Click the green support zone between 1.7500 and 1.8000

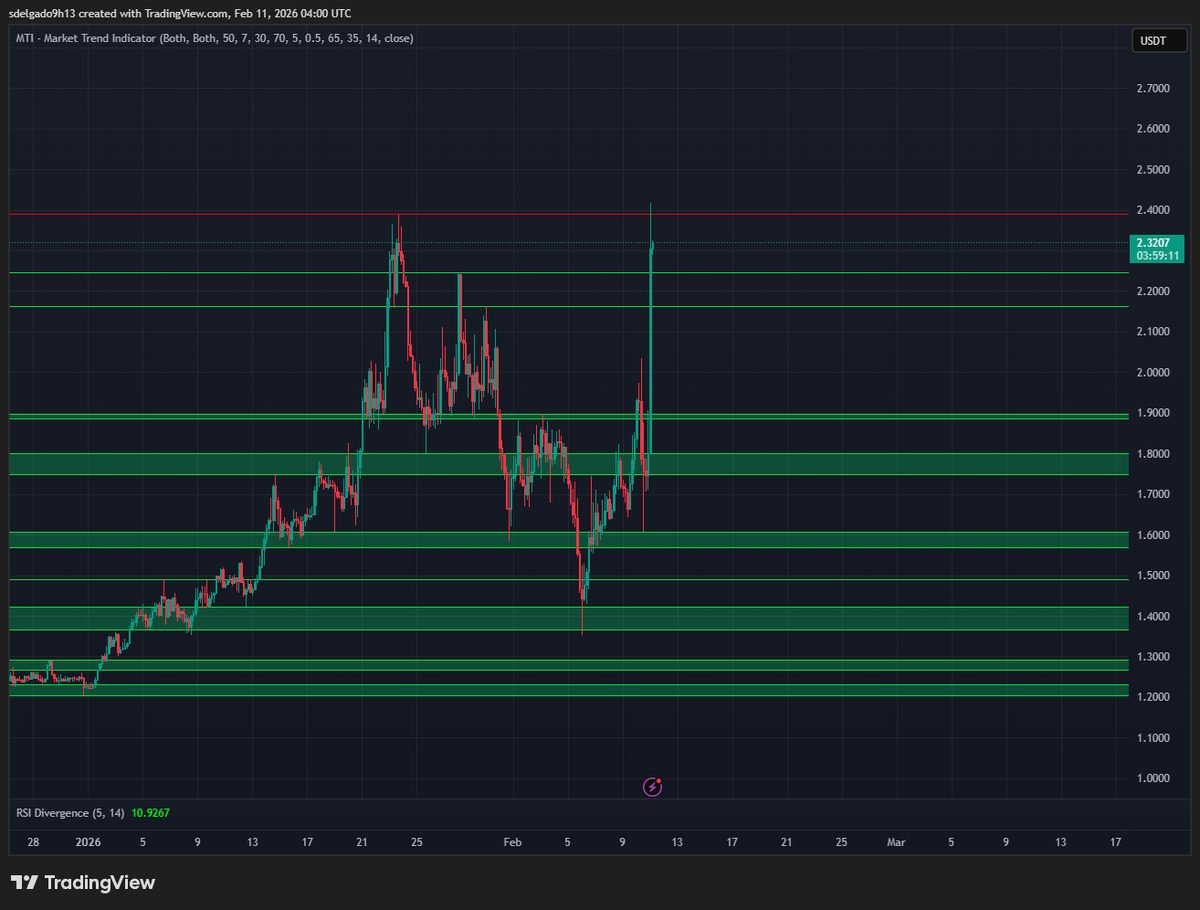[x=568, y=464]
